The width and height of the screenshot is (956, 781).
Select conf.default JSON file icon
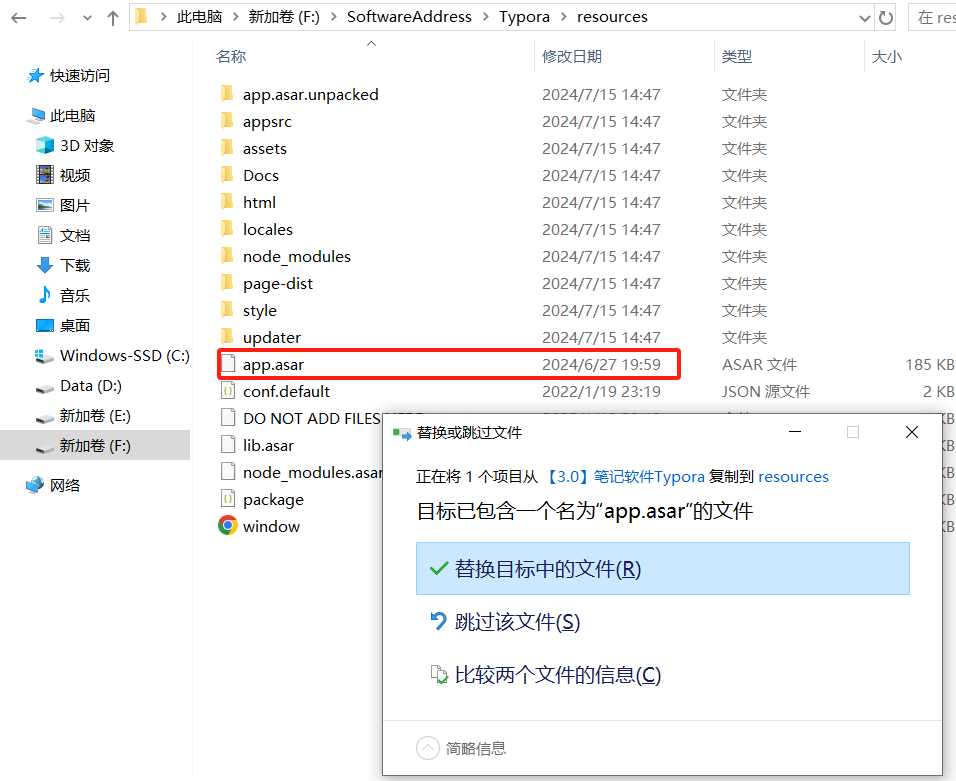click(x=227, y=391)
